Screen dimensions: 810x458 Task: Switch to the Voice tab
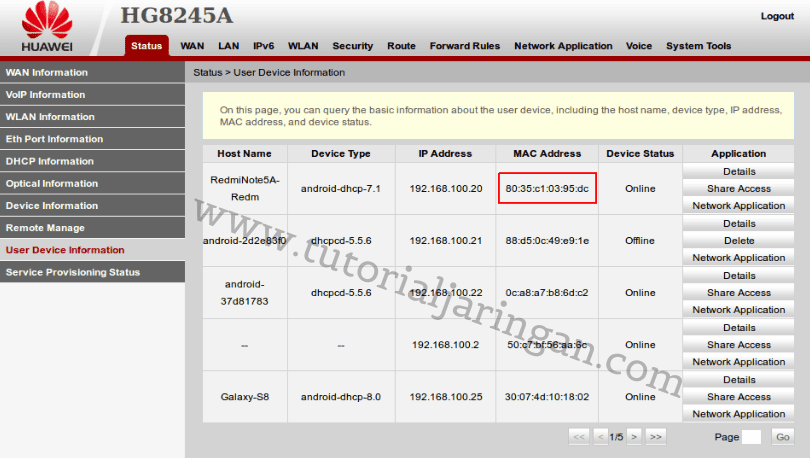pos(639,45)
